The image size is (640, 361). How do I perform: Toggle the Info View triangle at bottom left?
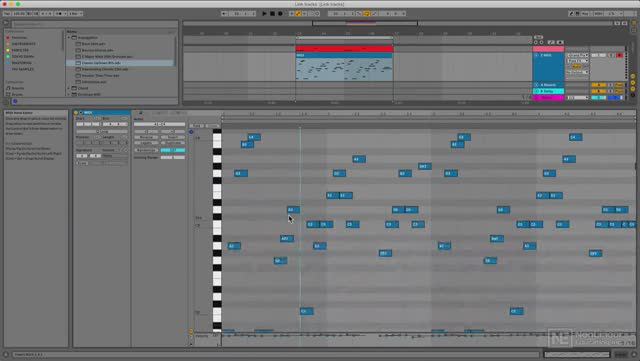click(6, 354)
